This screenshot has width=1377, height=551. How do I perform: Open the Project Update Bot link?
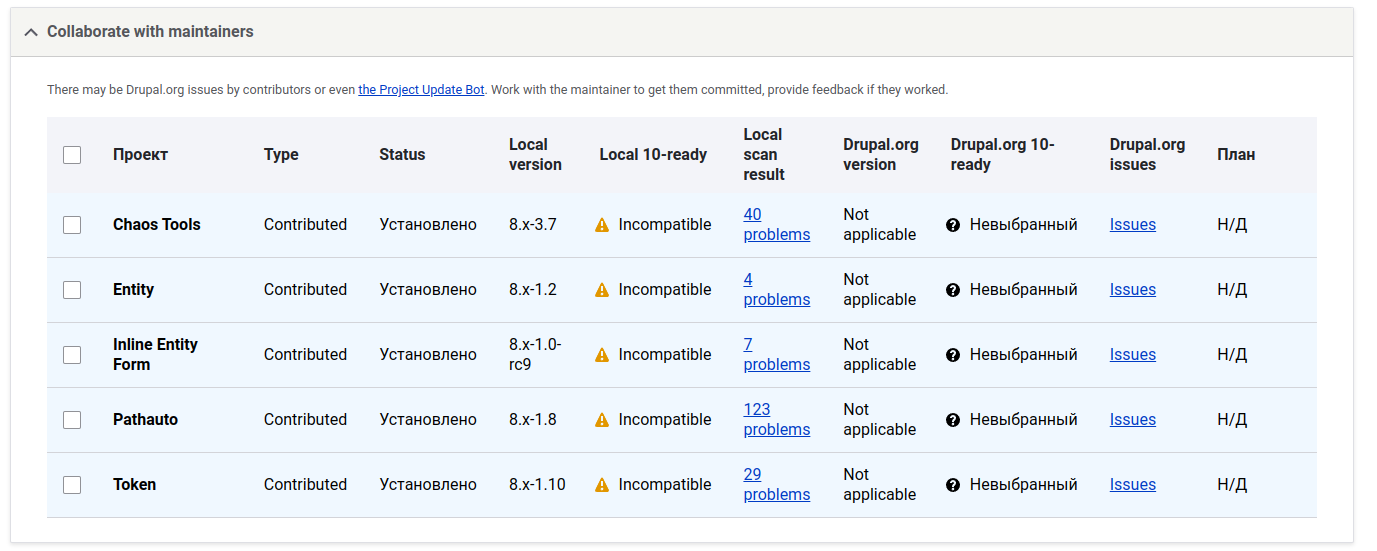[421, 90]
